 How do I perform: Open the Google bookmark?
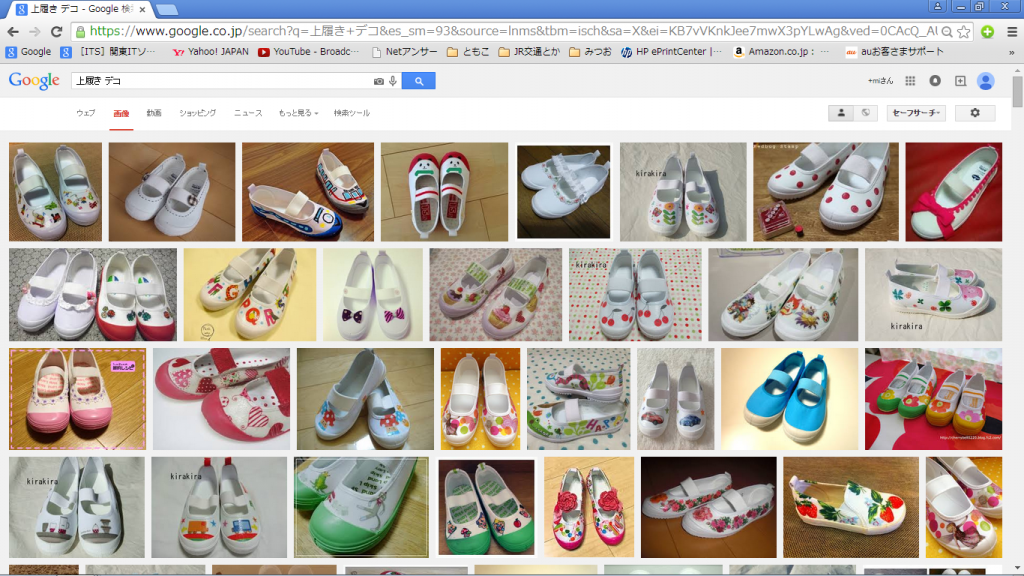(x=28, y=52)
